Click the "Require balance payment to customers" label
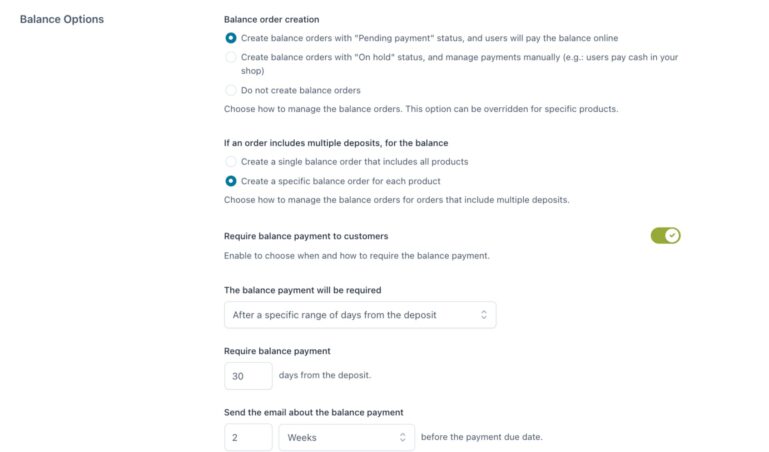 point(306,236)
